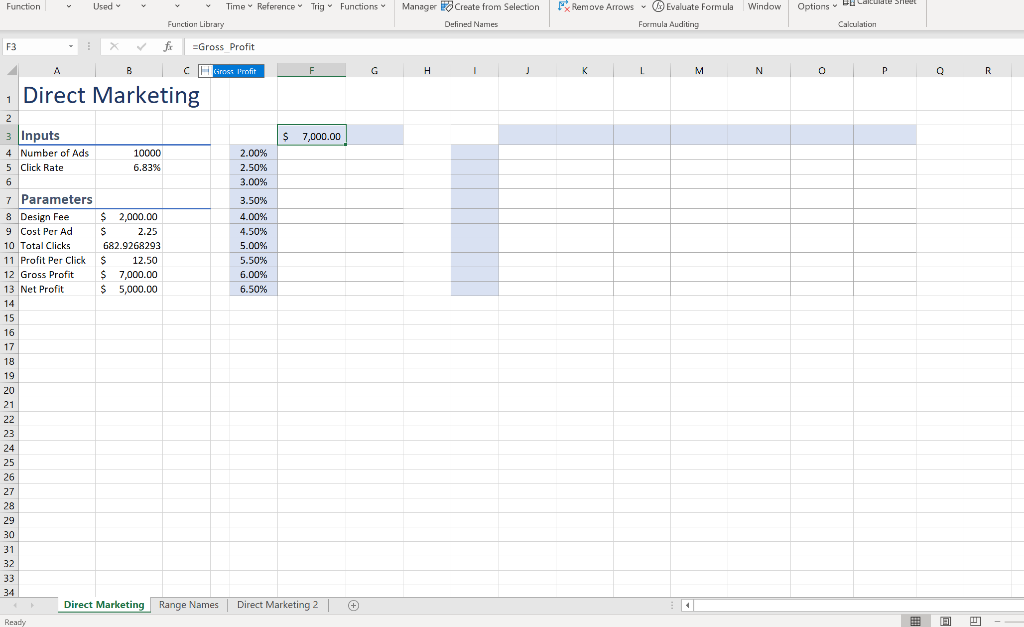This screenshot has height=627, width=1024.
Task: Open the AutoSum dropdown arrow
Action: point(69,7)
